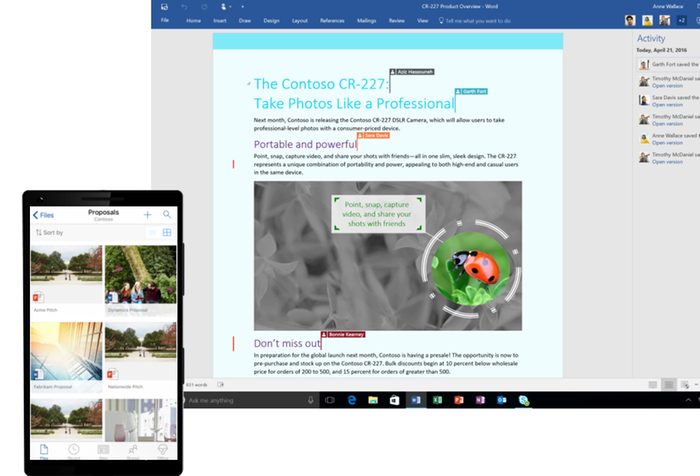Undo the last action in Word
The width and height of the screenshot is (700, 476).
coord(184,7)
